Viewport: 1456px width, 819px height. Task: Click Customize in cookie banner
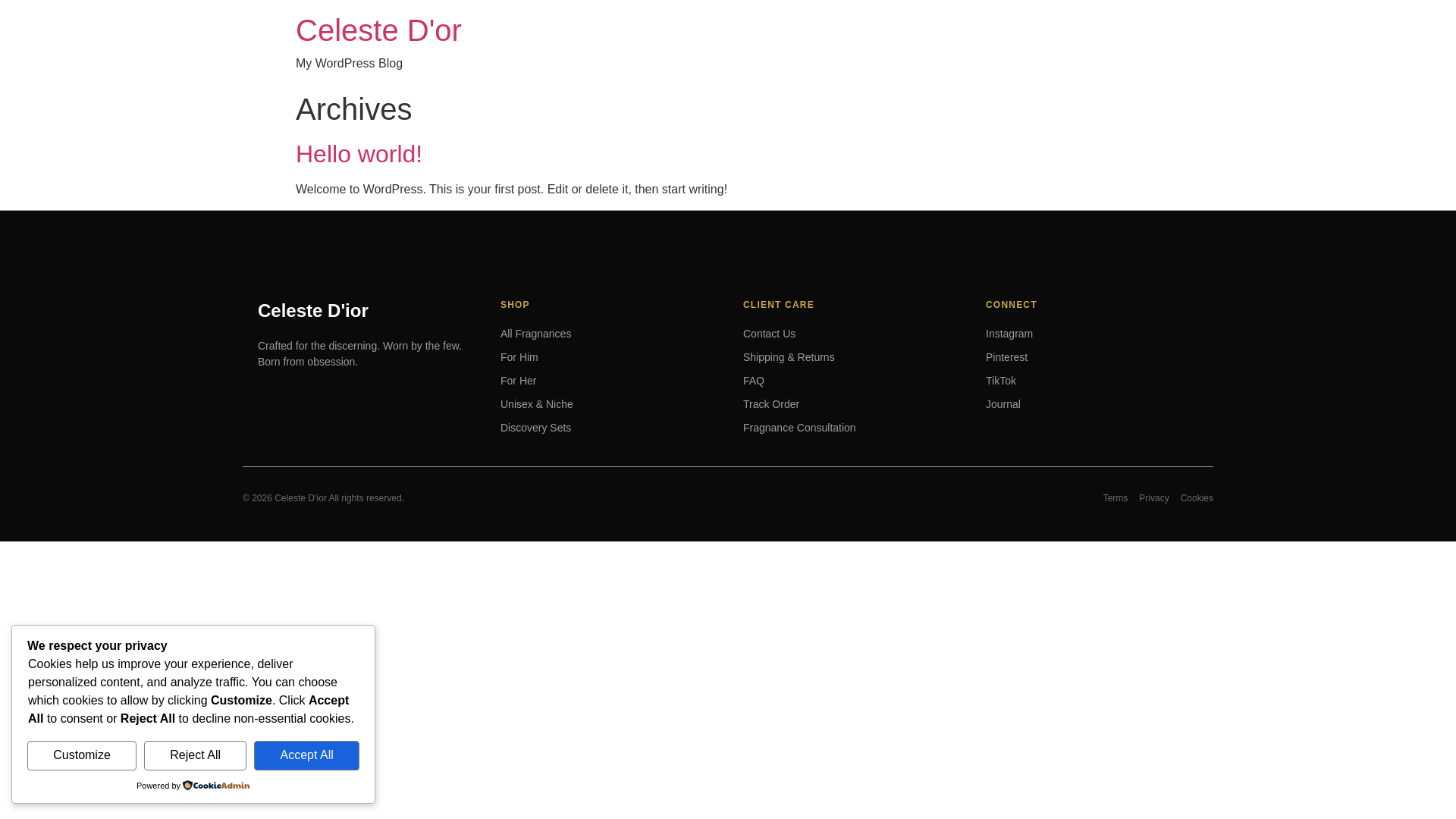(x=82, y=755)
